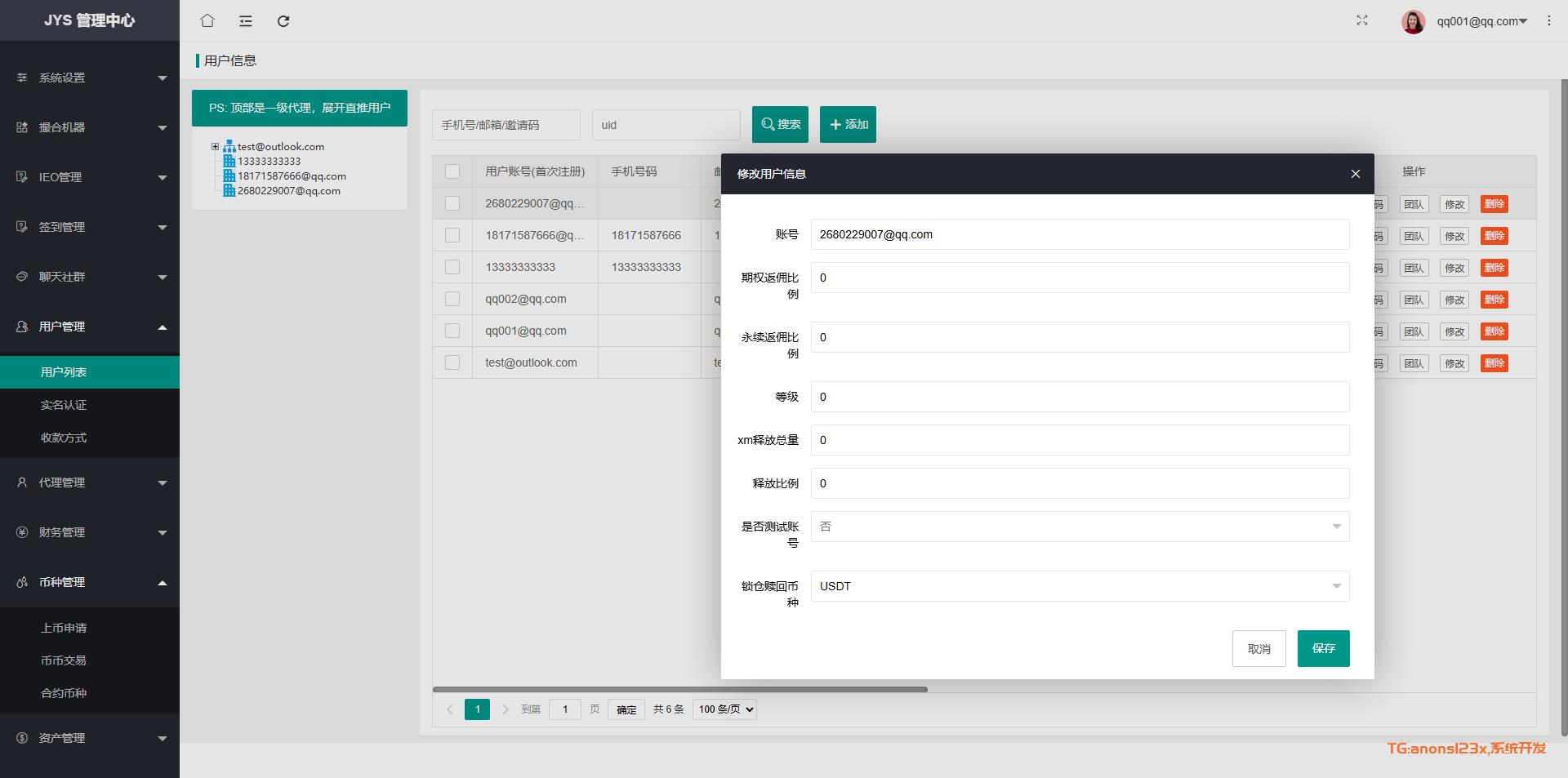Image resolution: width=1568 pixels, height=778 pixels.
Task: Check the row checkbox for qq002@qq.com
Action: click(x=452, y=299)
